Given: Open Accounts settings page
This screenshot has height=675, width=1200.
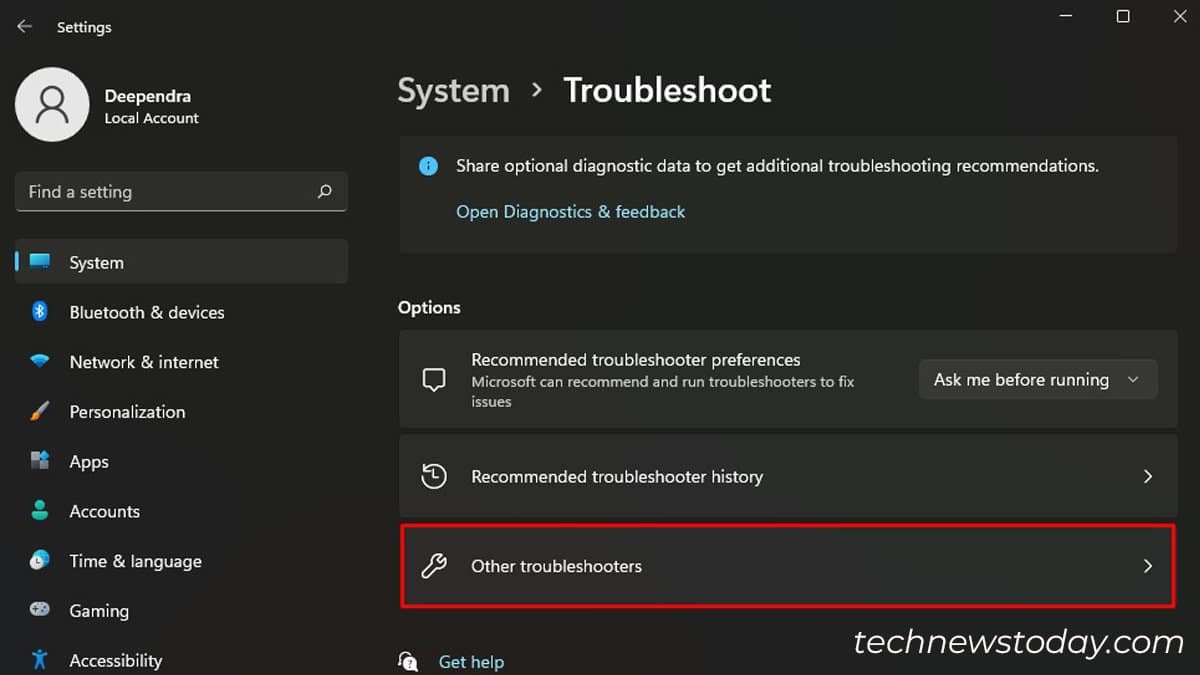Looking at the screenshot, I should tap(104, 511).
